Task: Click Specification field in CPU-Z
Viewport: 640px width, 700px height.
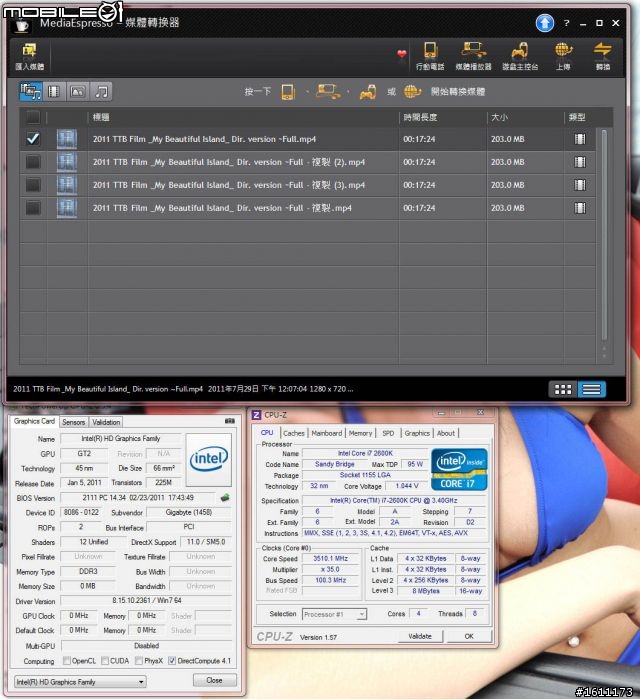Action: pyautogui.click(x=394, y=500)
